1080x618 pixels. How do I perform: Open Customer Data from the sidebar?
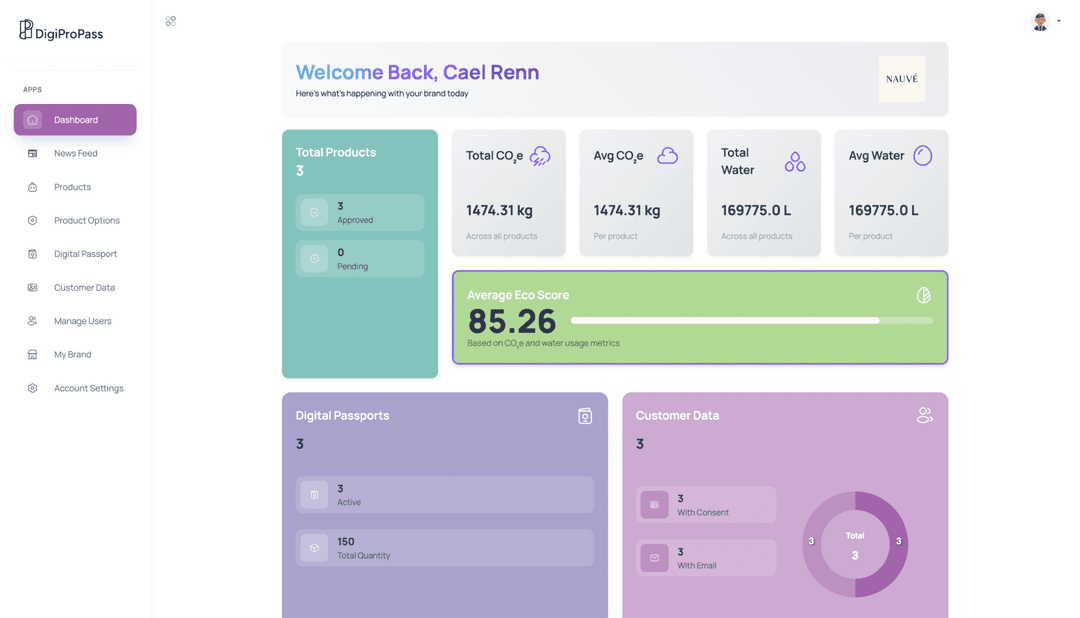click(32, 287)
